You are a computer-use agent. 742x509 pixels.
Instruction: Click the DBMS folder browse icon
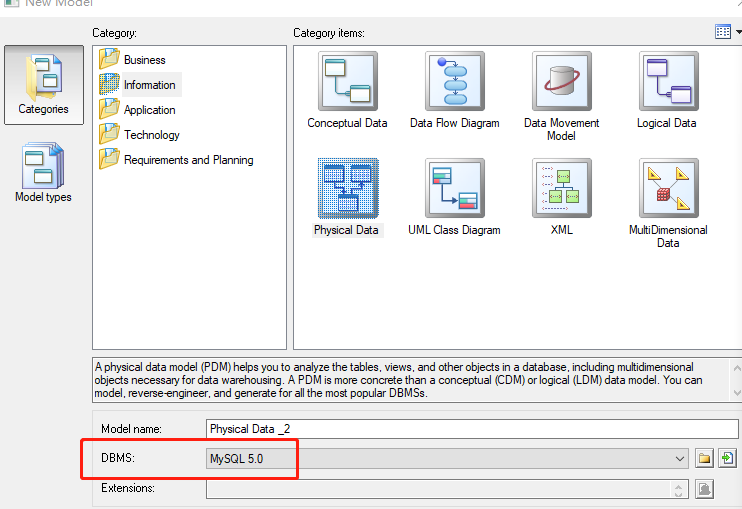pyautogui.click(x=704, y=458)
